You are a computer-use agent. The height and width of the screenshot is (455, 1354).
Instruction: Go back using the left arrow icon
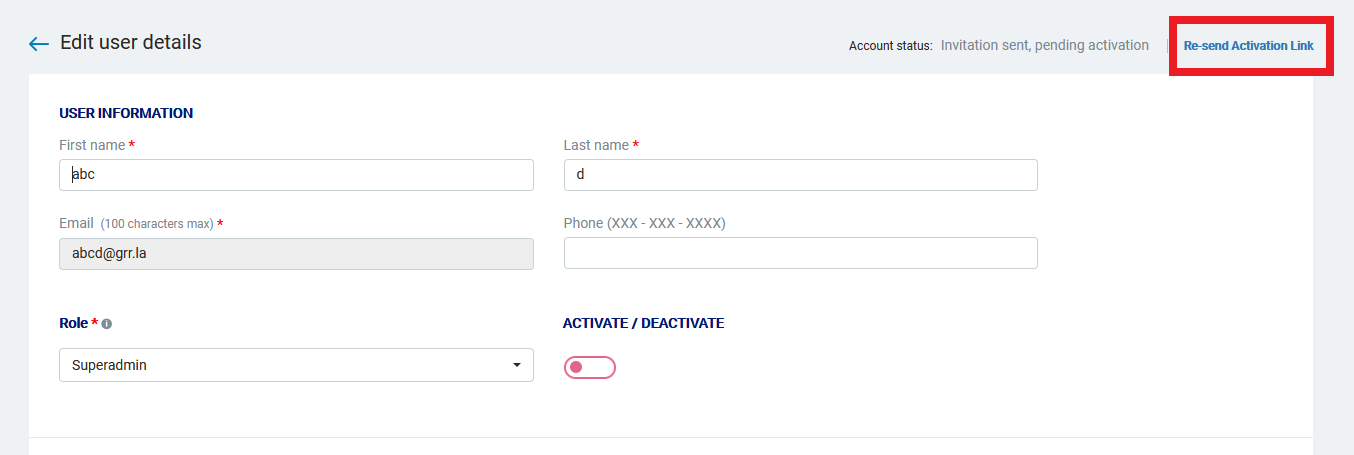(39, 44)
